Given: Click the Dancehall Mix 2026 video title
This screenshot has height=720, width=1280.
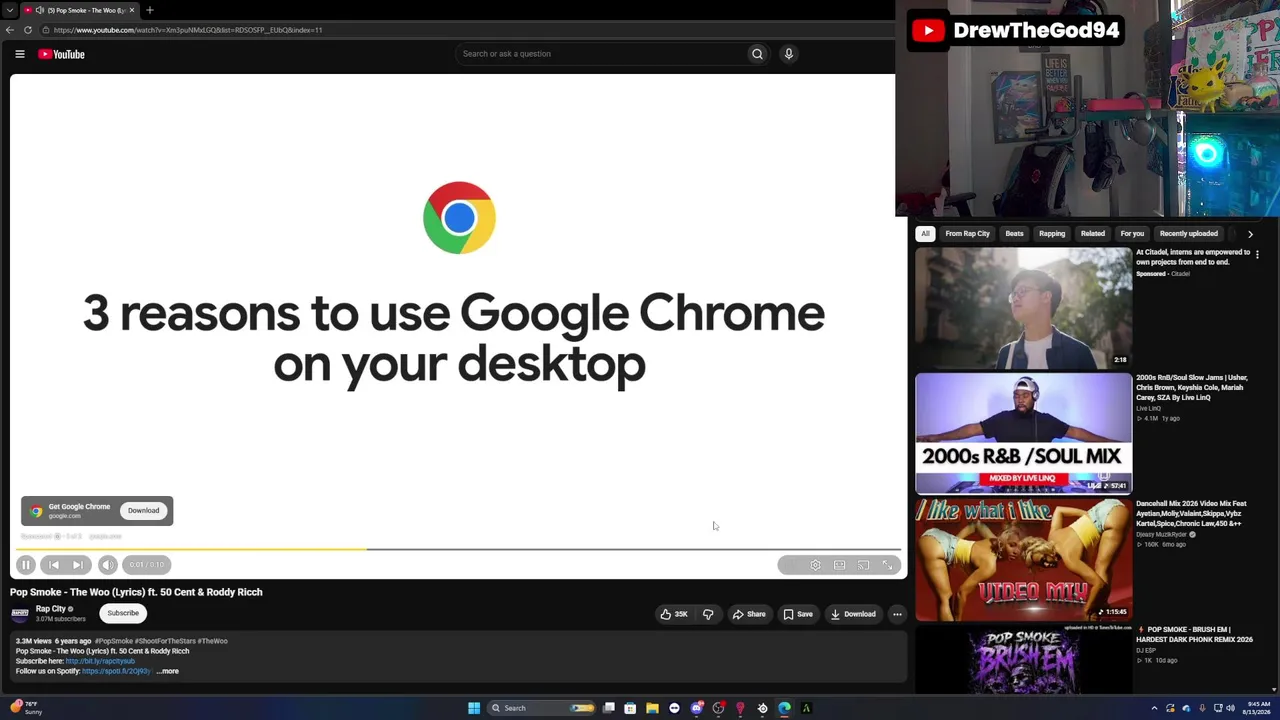Looking at the screenshot, I should (x=1191, y=514).
